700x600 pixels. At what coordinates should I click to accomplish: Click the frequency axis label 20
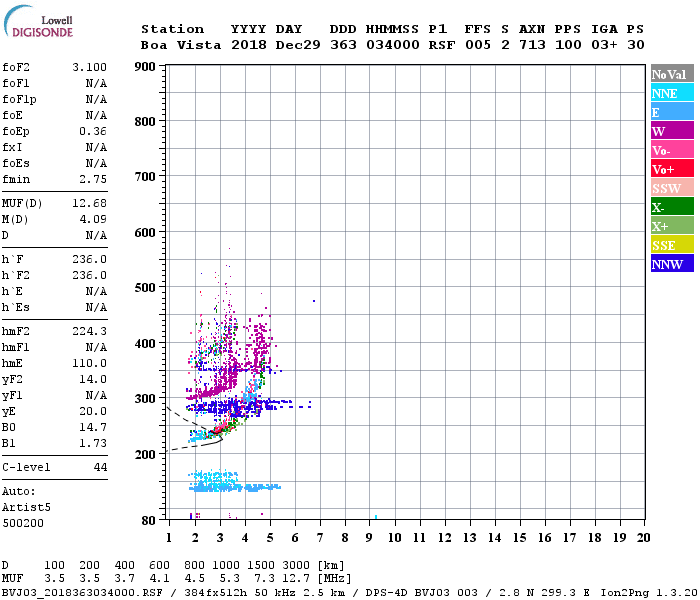coord(643,538)
